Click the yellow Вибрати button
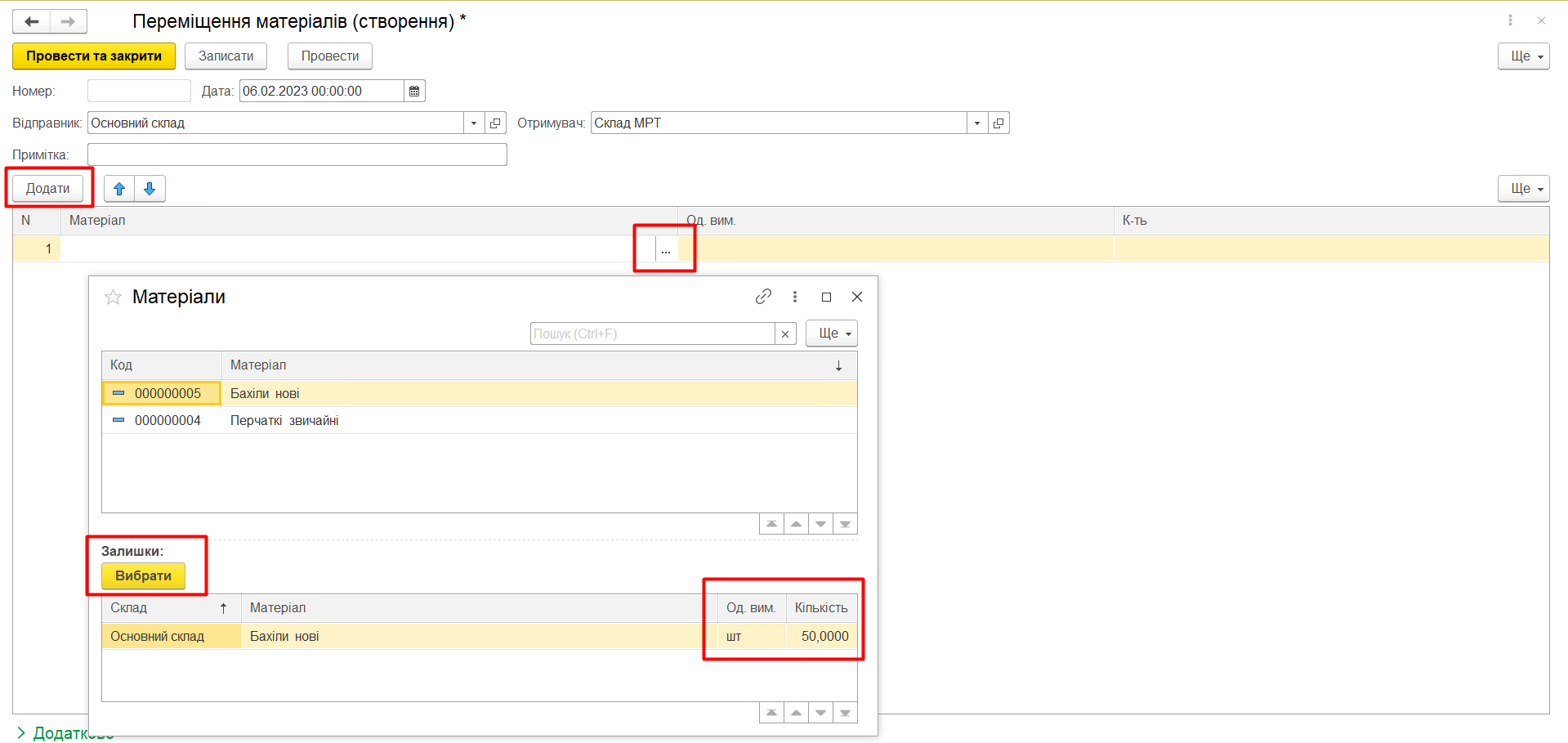Image resolution: width=1568 pixels, height=743 pixels. coord(143,576)
